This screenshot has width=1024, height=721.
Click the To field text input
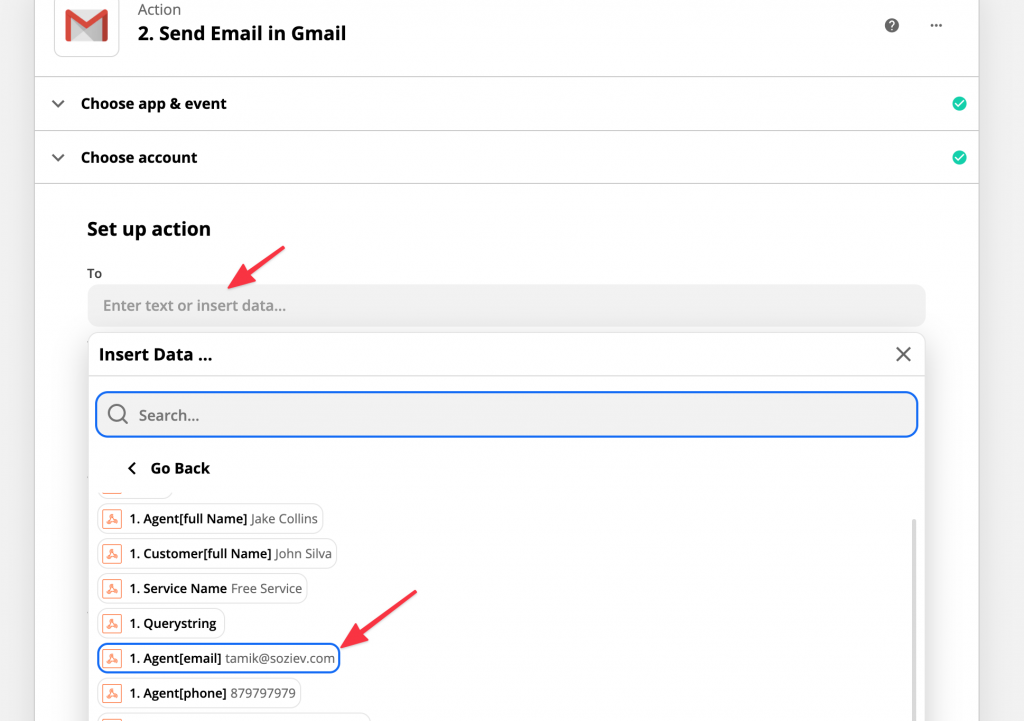506,305
